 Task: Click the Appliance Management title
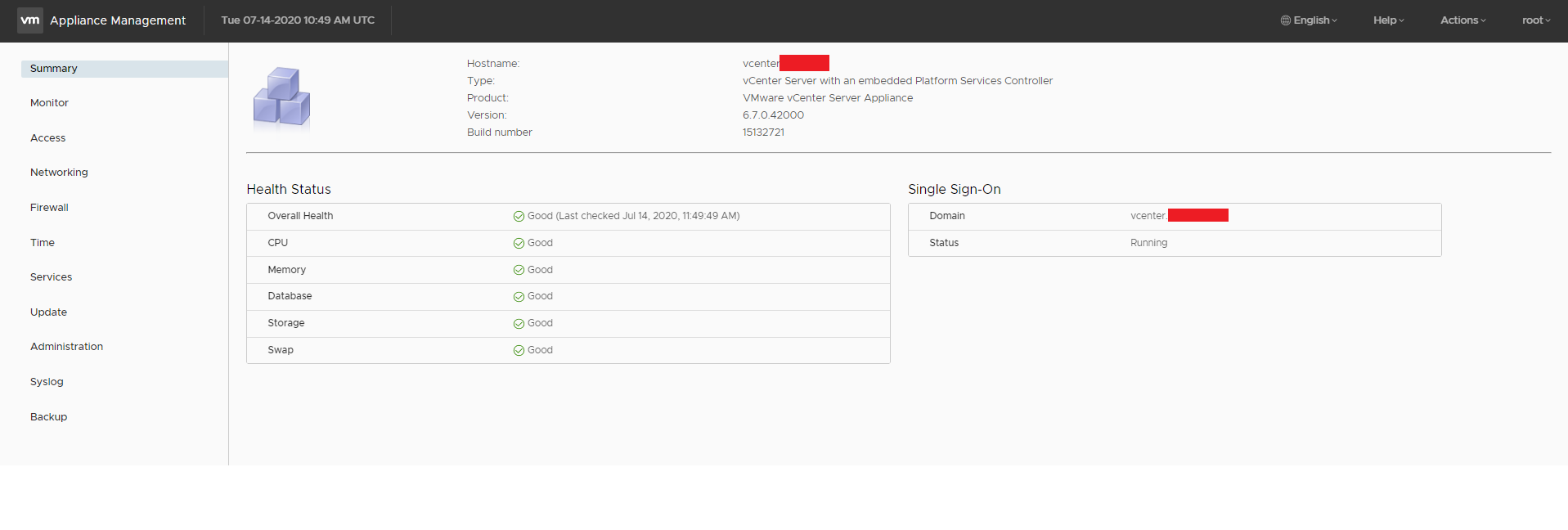coord(118,20)
